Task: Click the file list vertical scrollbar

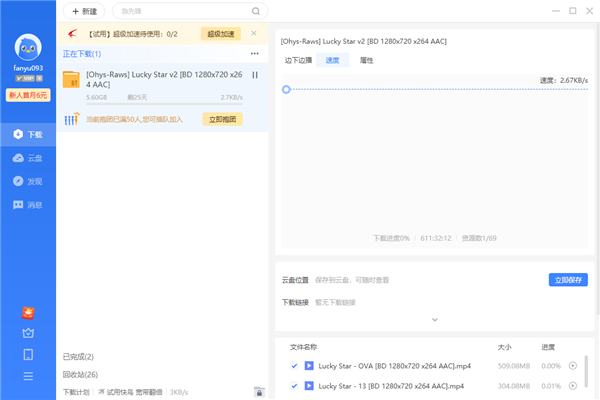Action: click(x=586, y=371)
